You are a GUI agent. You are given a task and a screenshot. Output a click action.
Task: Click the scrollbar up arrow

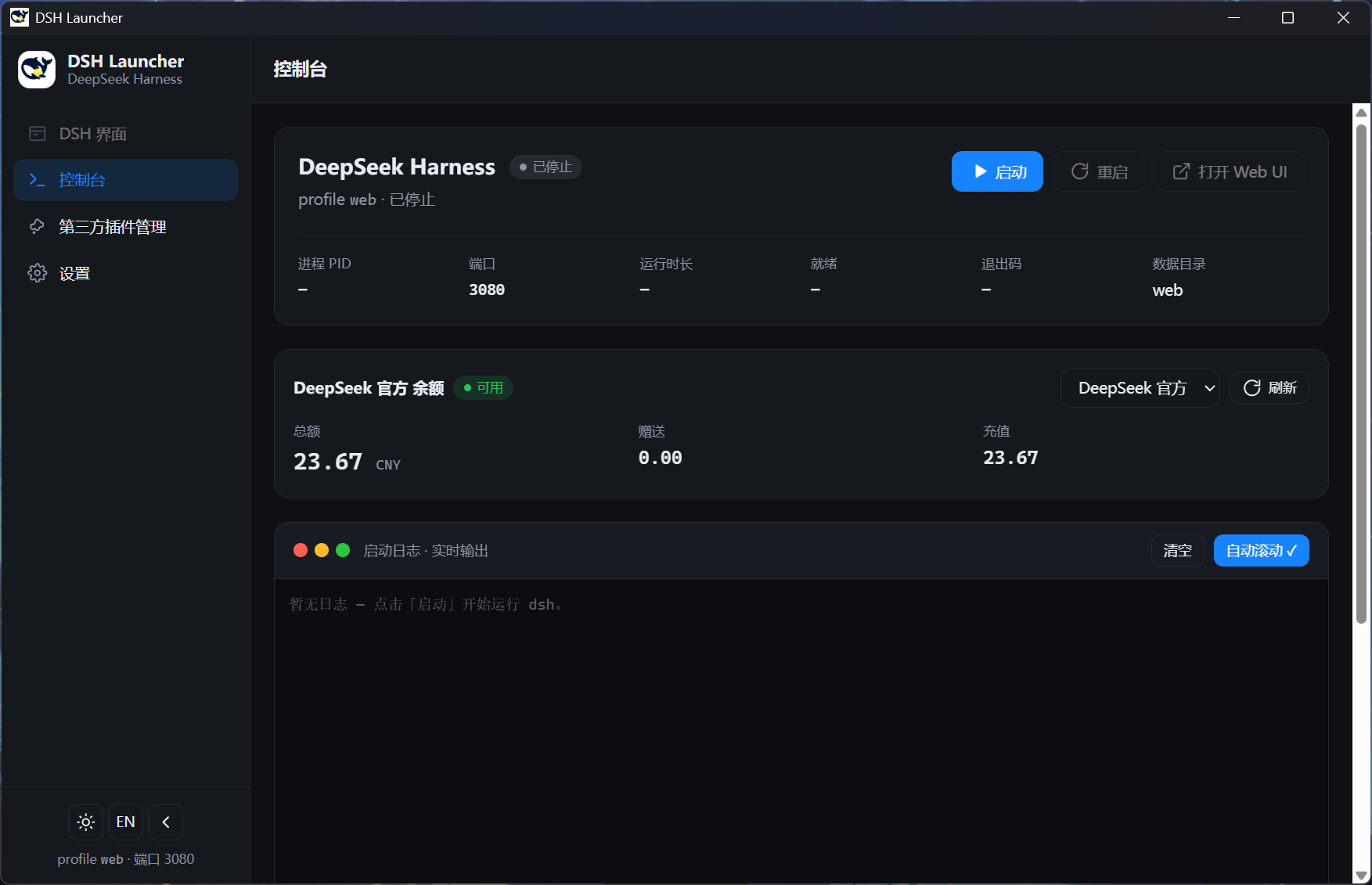tap(1361, 113)
